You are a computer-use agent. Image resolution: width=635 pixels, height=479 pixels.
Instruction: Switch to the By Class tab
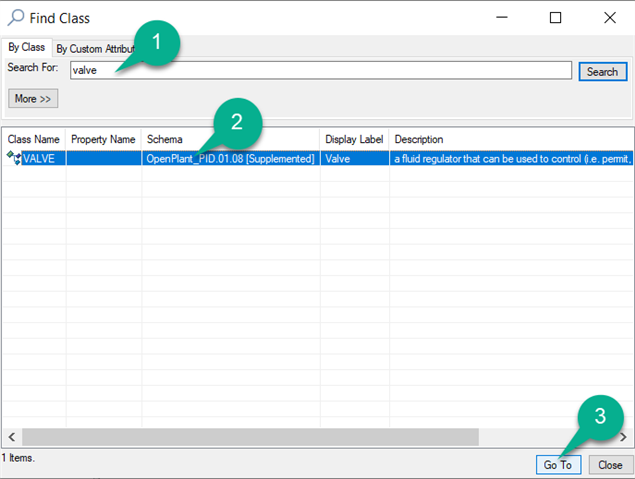pyautogui.click(x=27, y=47)
